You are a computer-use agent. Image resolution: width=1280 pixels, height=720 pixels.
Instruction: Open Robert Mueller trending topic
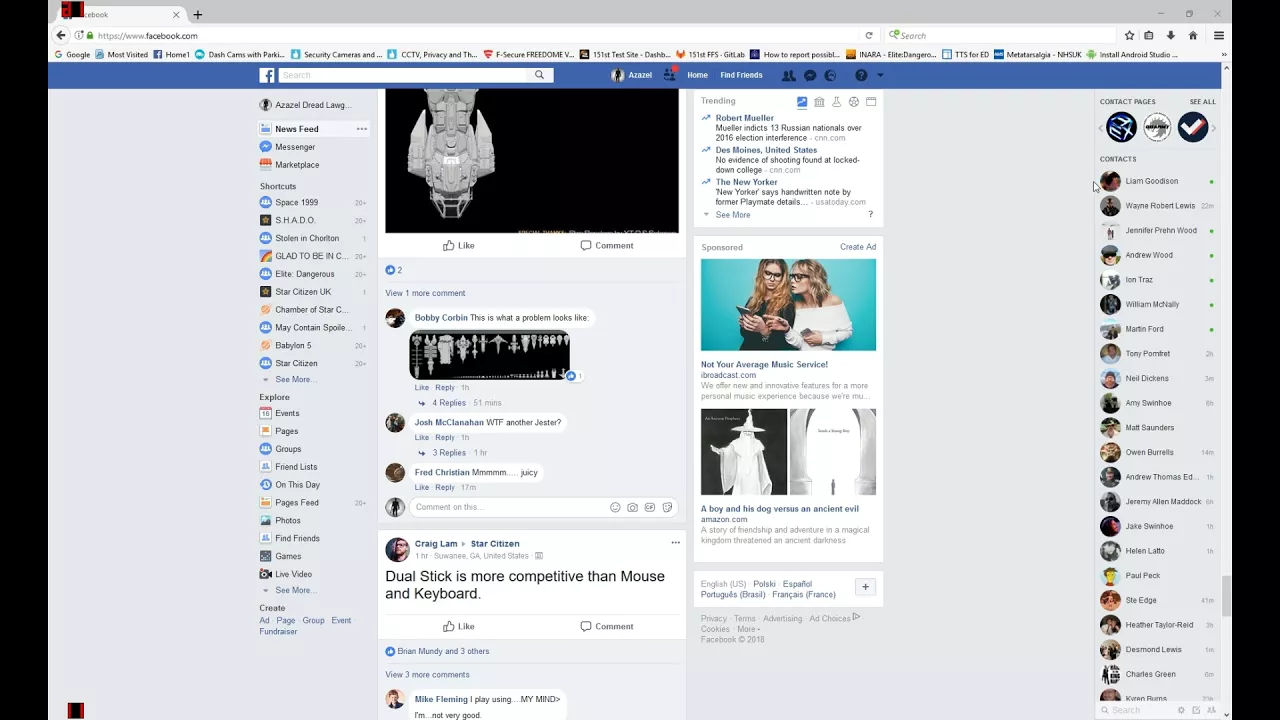coord(744,118)
